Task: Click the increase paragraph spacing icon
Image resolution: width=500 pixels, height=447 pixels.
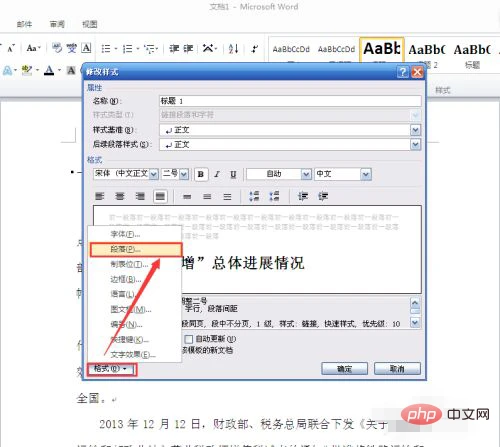Action: point(254,196)
